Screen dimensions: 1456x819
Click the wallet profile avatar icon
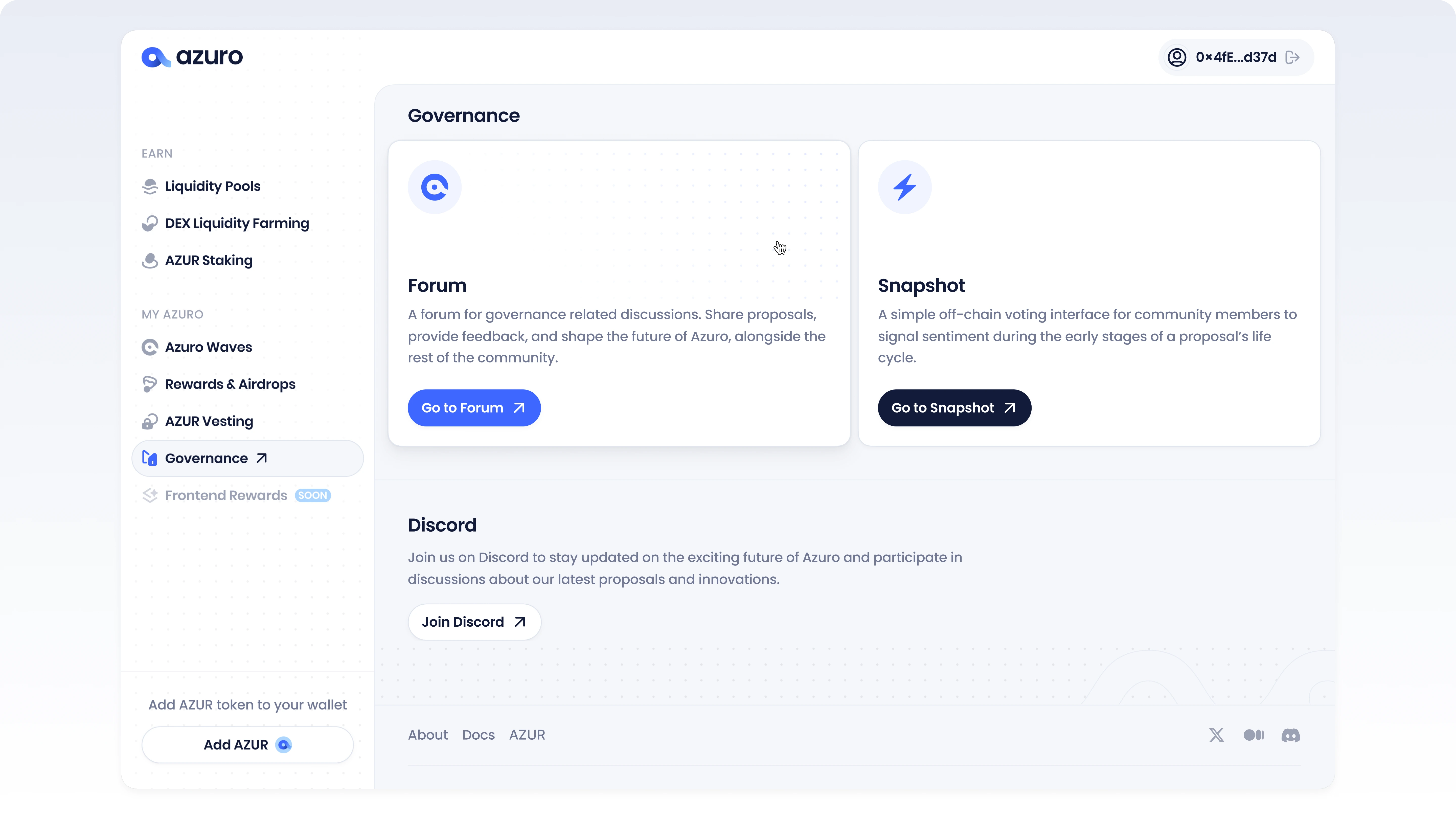(1177, 57)
